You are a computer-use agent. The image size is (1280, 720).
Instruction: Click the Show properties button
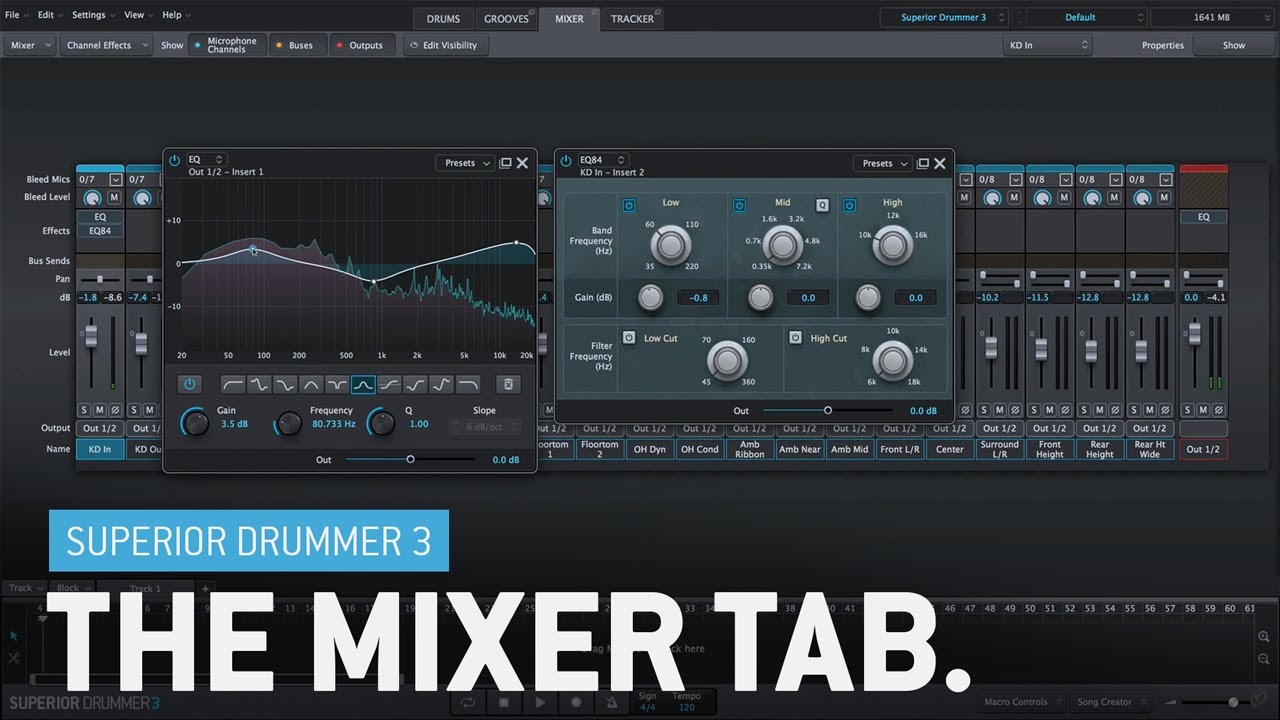click(1234, 45)
